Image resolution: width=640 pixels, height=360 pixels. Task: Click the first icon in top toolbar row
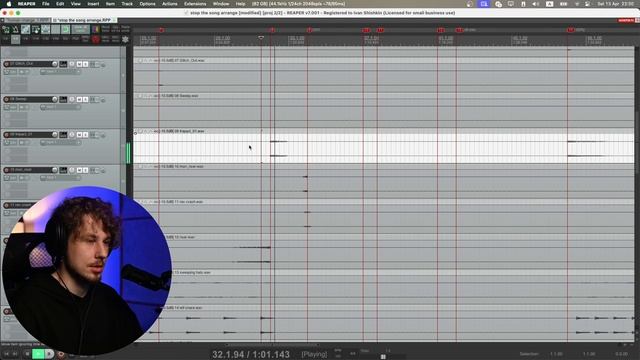(x=6, y=29)
